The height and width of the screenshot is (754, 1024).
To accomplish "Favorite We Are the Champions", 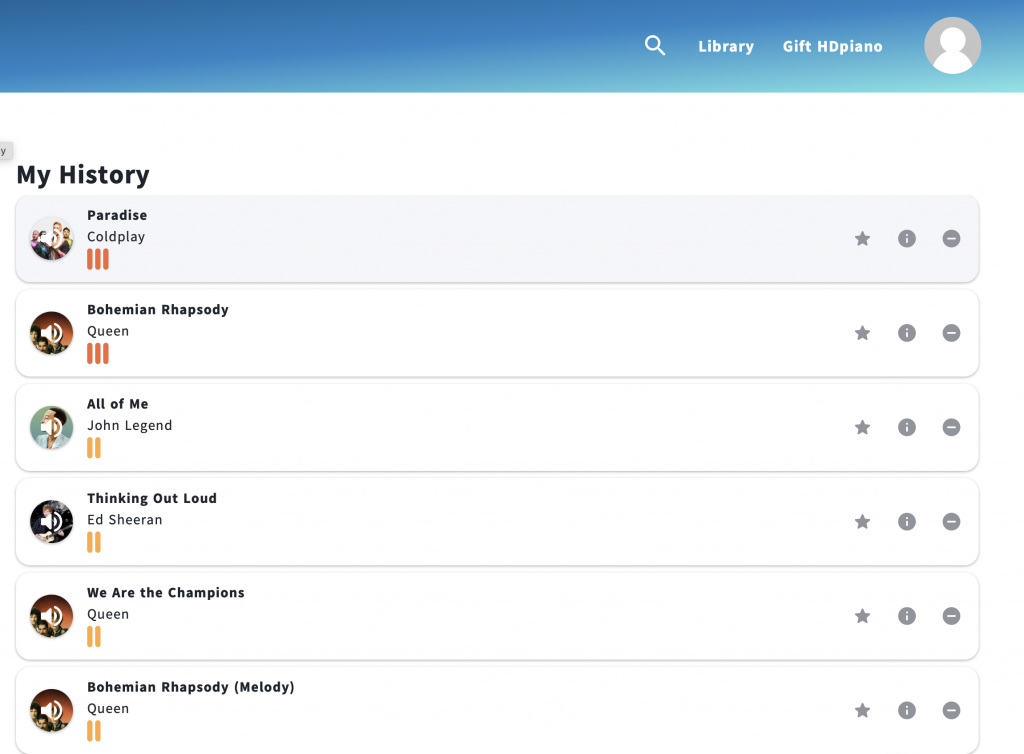I will point(862,616).
